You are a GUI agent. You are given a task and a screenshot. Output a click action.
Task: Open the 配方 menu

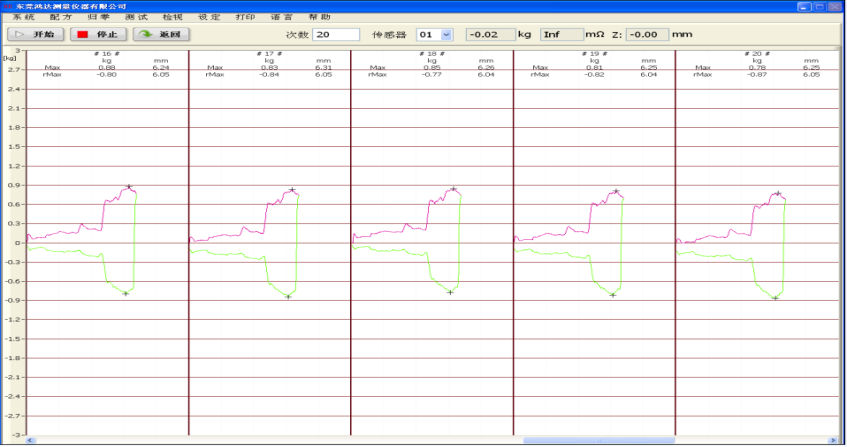[60, 17]
